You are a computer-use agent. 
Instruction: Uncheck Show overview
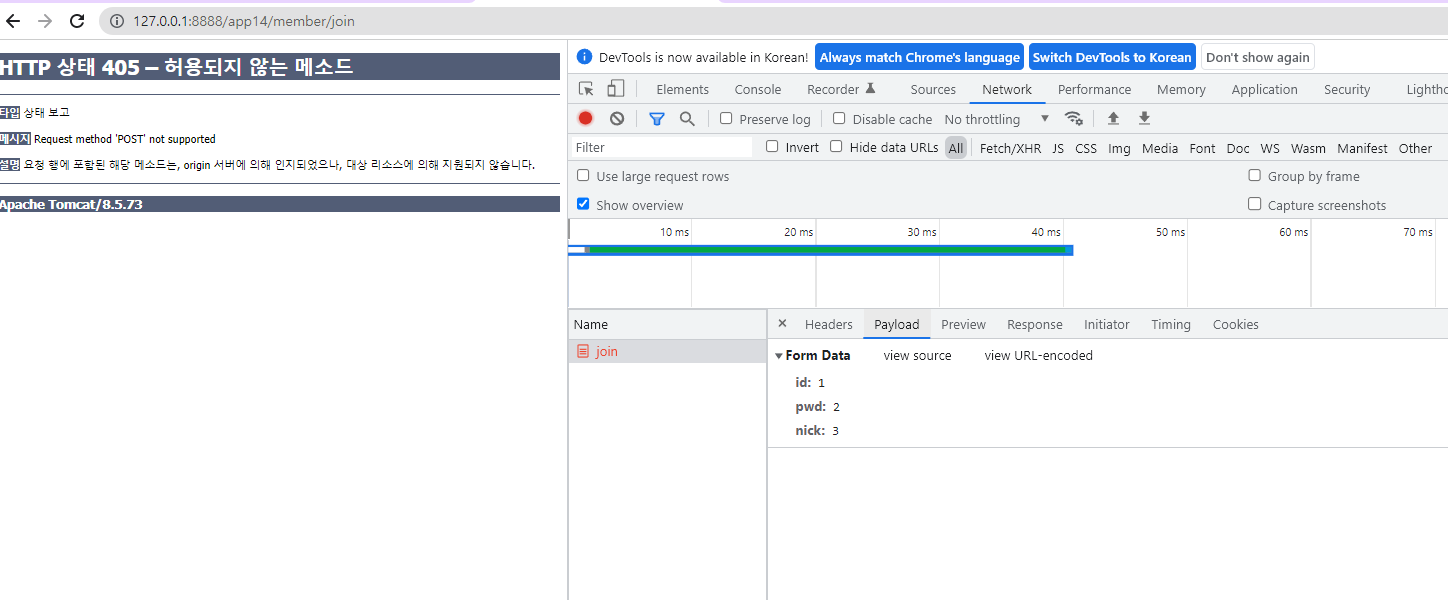[583, 204]
